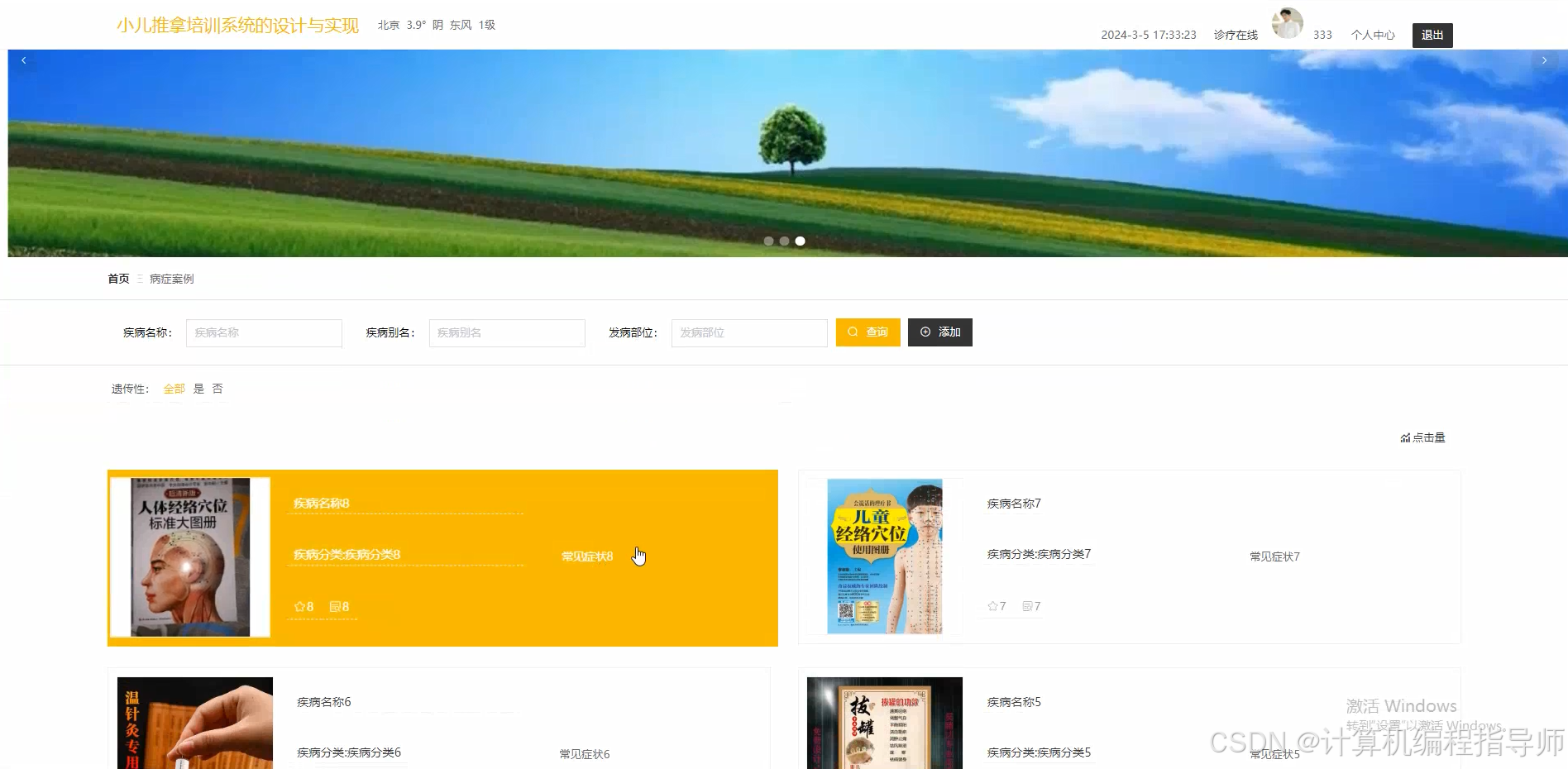Select 是 for the 遗传性 filter
This screenshot has height=769, width=1568.
pos(198,389)
